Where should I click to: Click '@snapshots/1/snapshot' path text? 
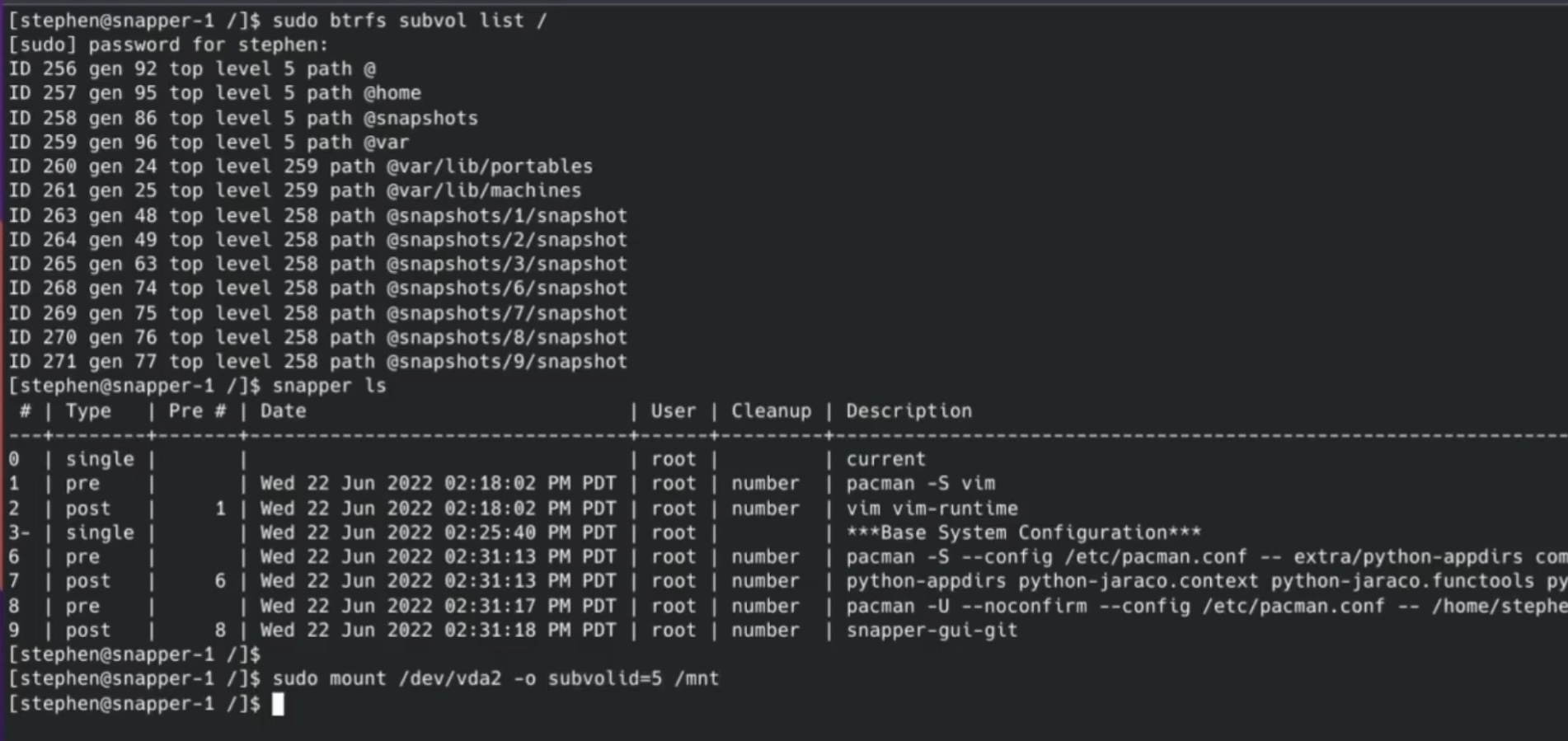point(507,216)
